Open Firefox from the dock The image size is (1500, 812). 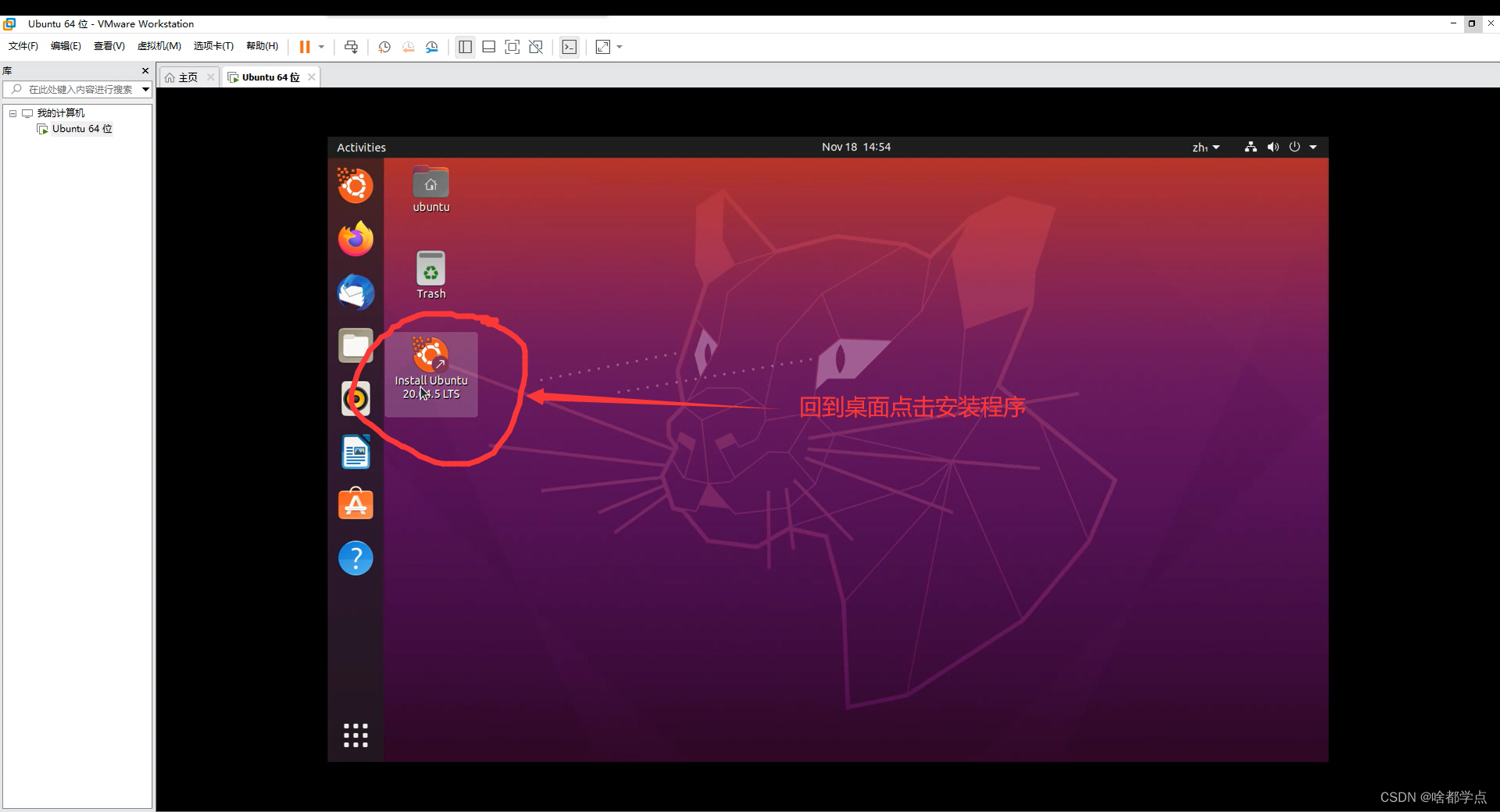(355, 238)
